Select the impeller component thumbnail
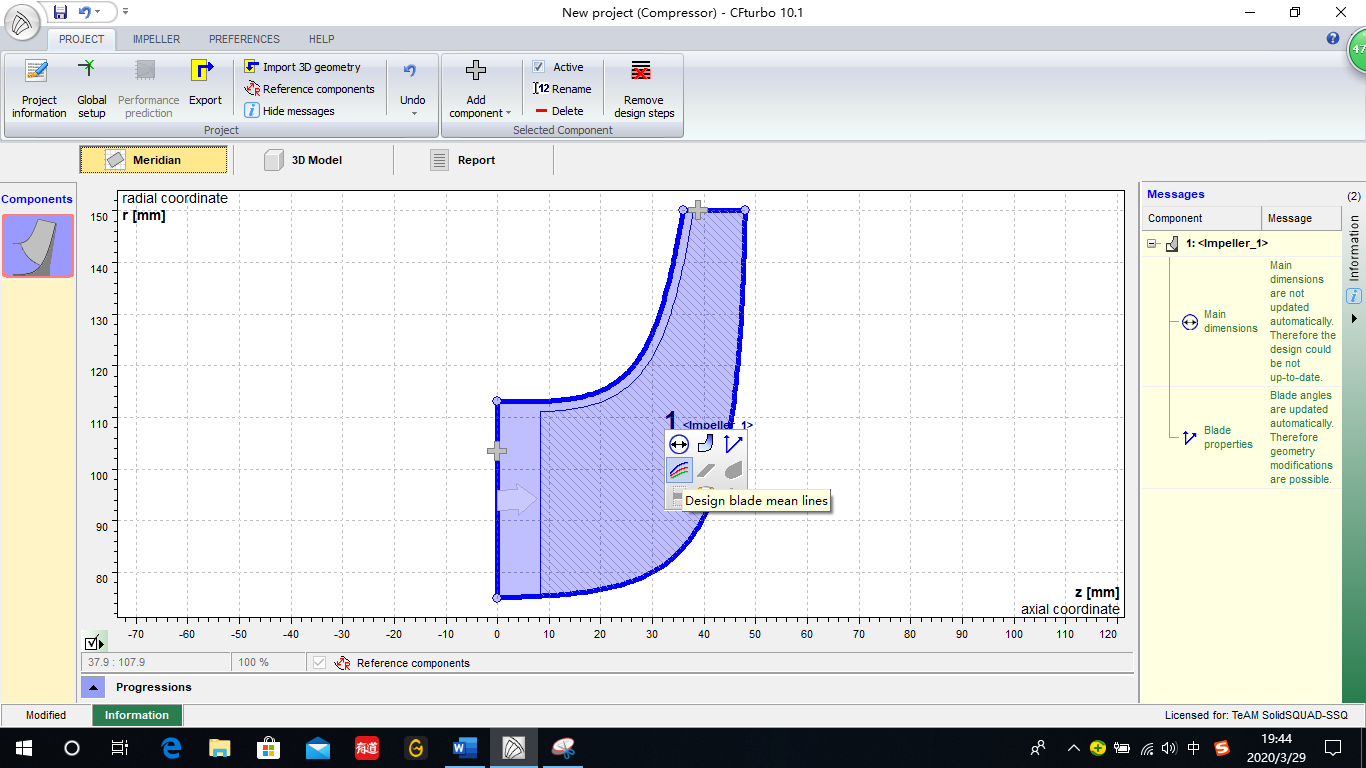Screen dimensions: 1366x768 [x=38, y=245]
